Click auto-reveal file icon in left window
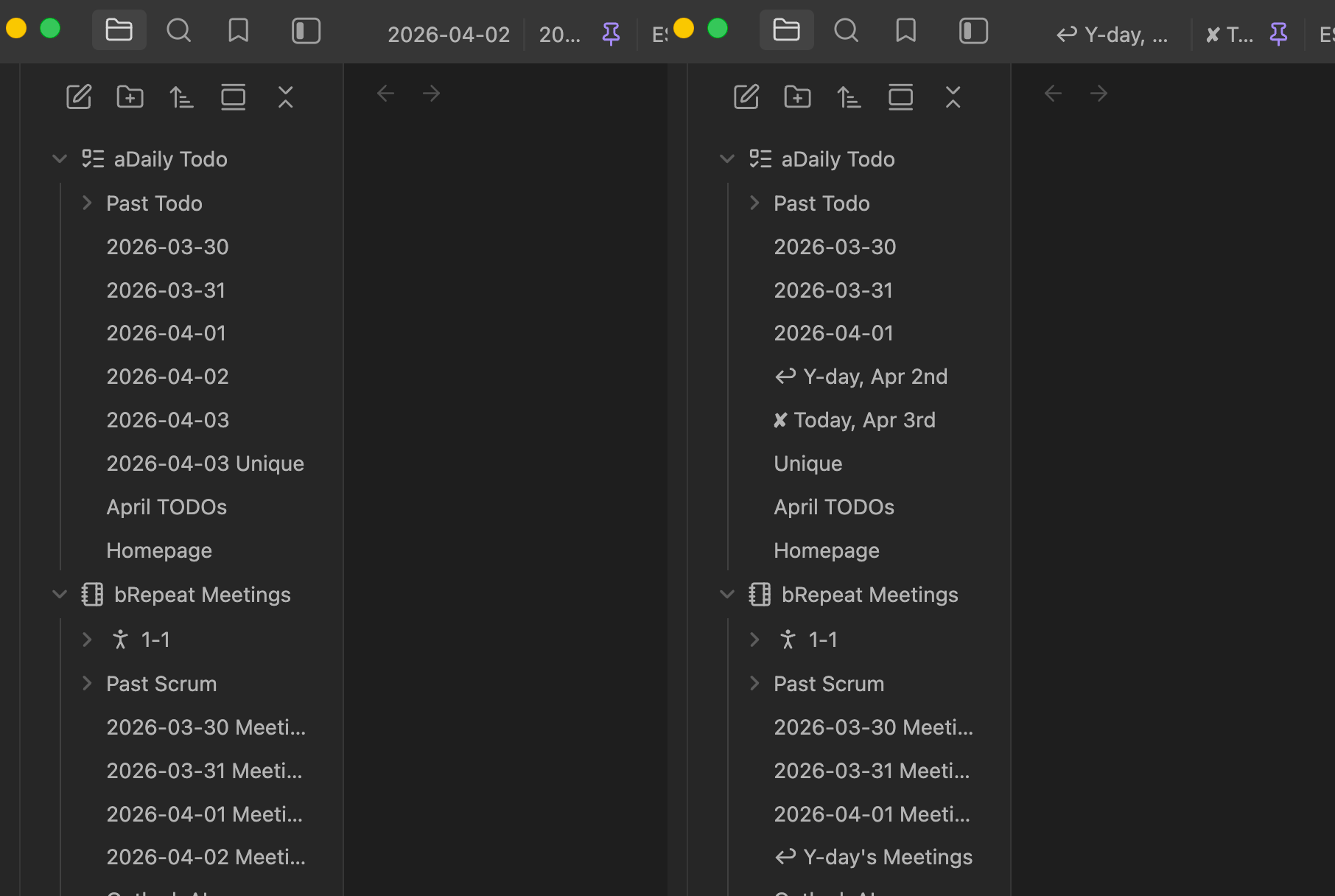This screenshot has width=1335, height=896. click(x=234, y=97)
